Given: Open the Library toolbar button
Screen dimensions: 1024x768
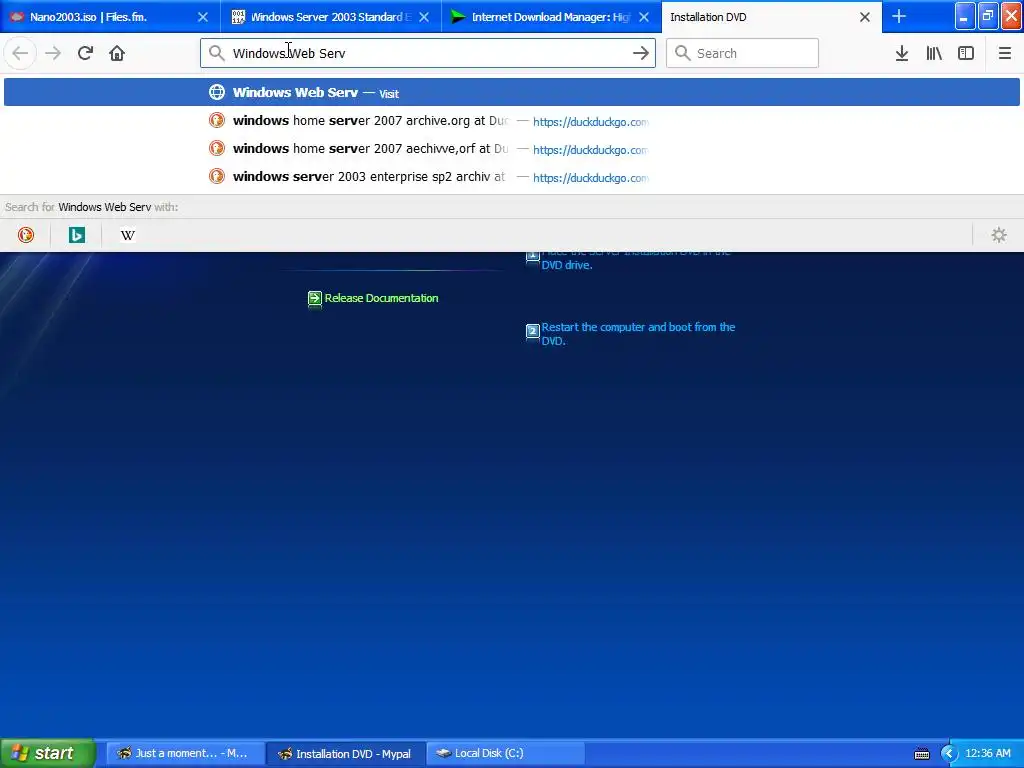Looking at the screenshot, I should coord(934,53).
